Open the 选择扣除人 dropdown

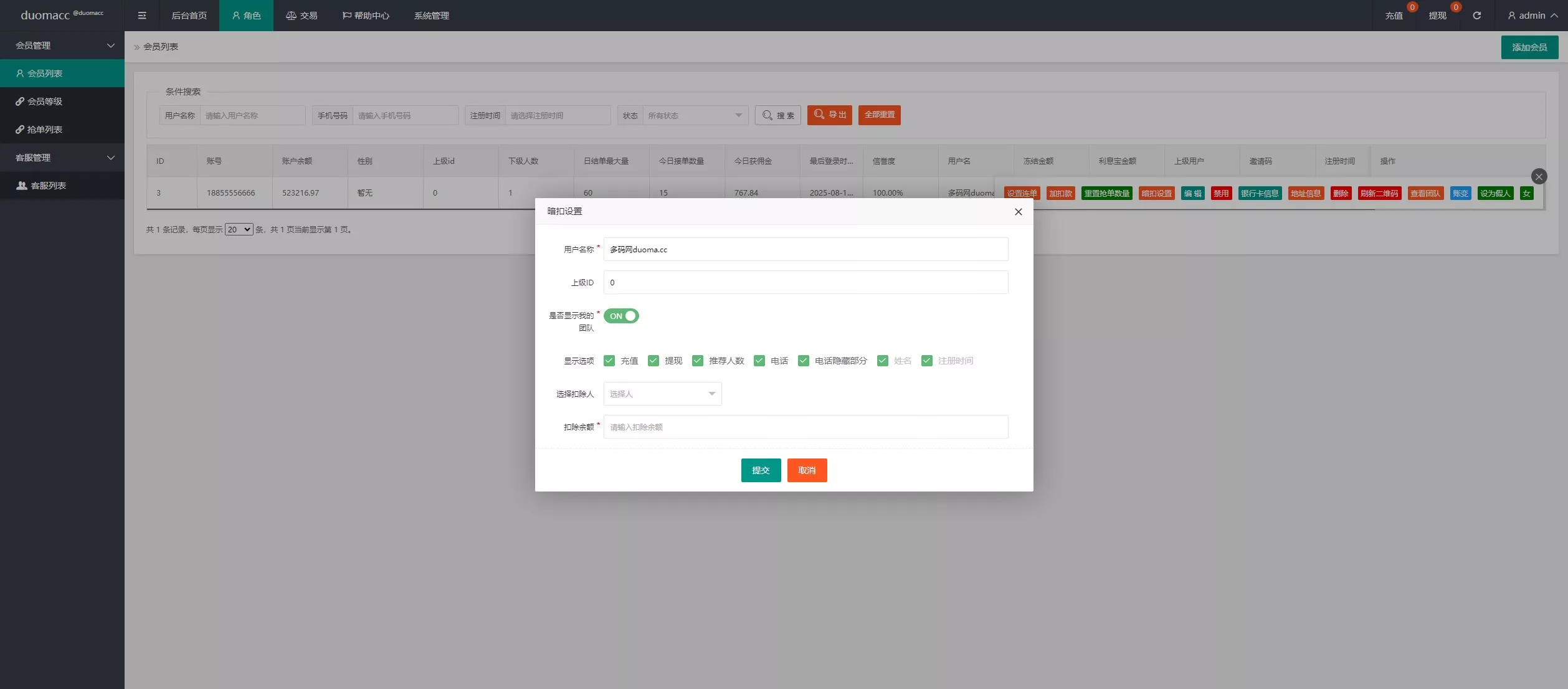[x=662, y=394]
